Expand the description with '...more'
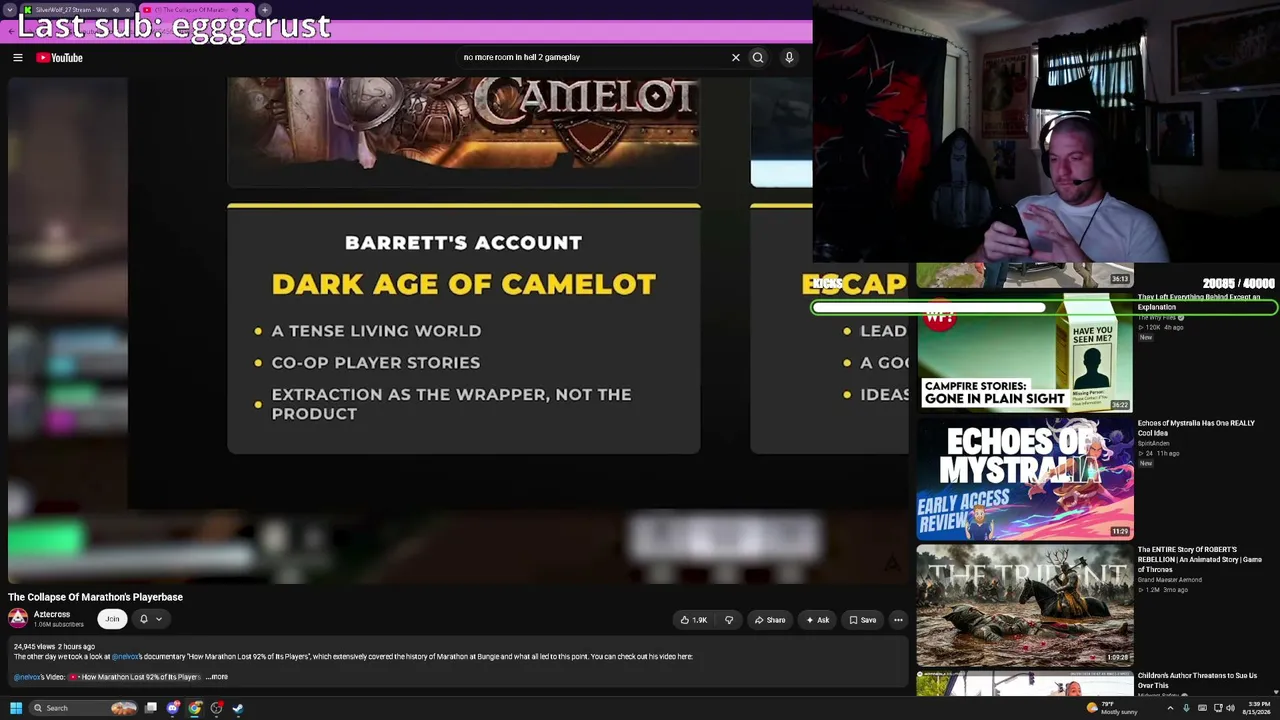The width and height of the screenshot is (1280, 720). pos(217,677)
